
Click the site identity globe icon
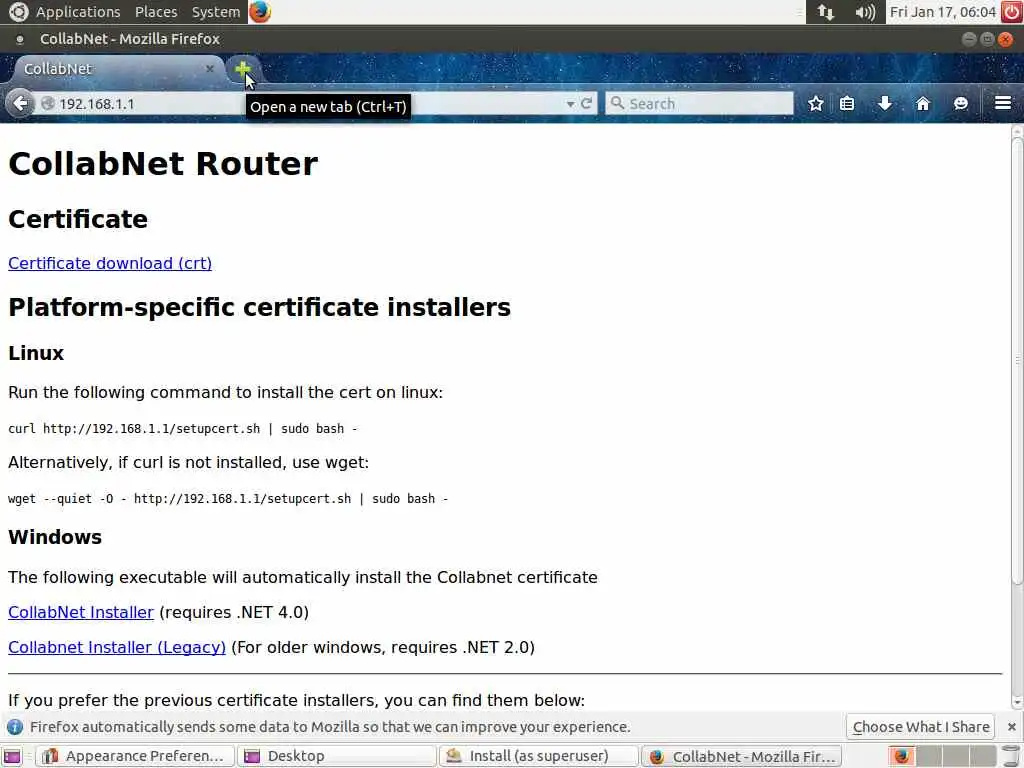point(48,104)
